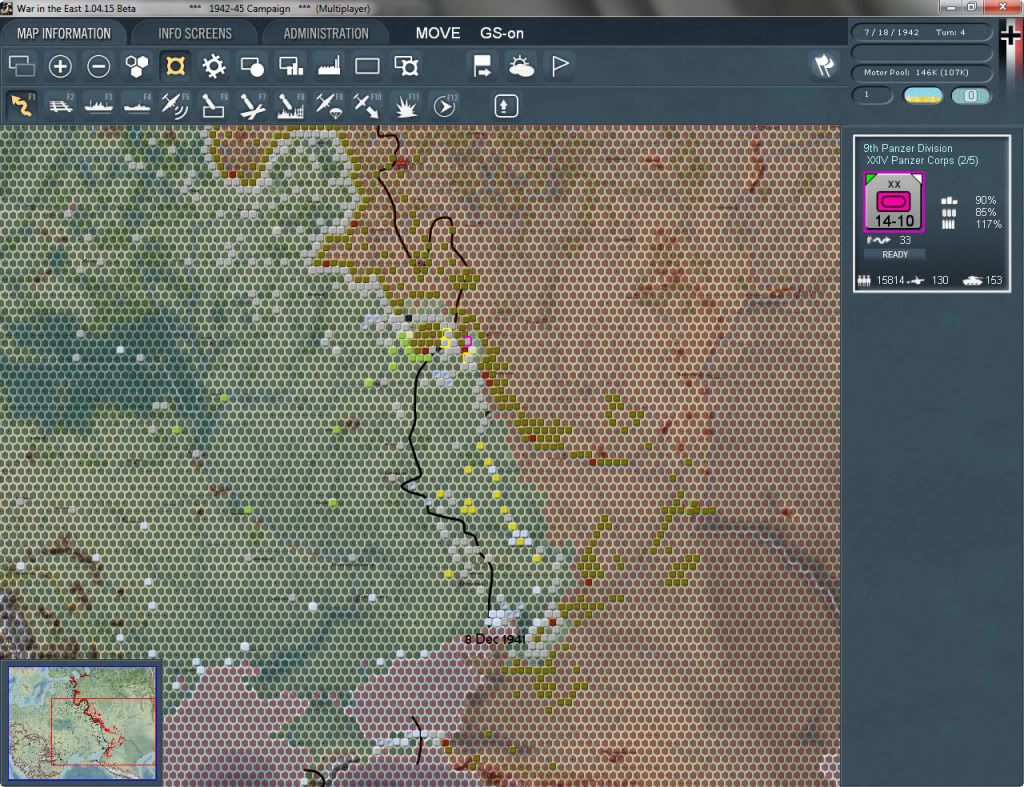1024x787 pixels.
Task: Toggle the highlighted yellow square-ring map icon
Action: [175, 66]
